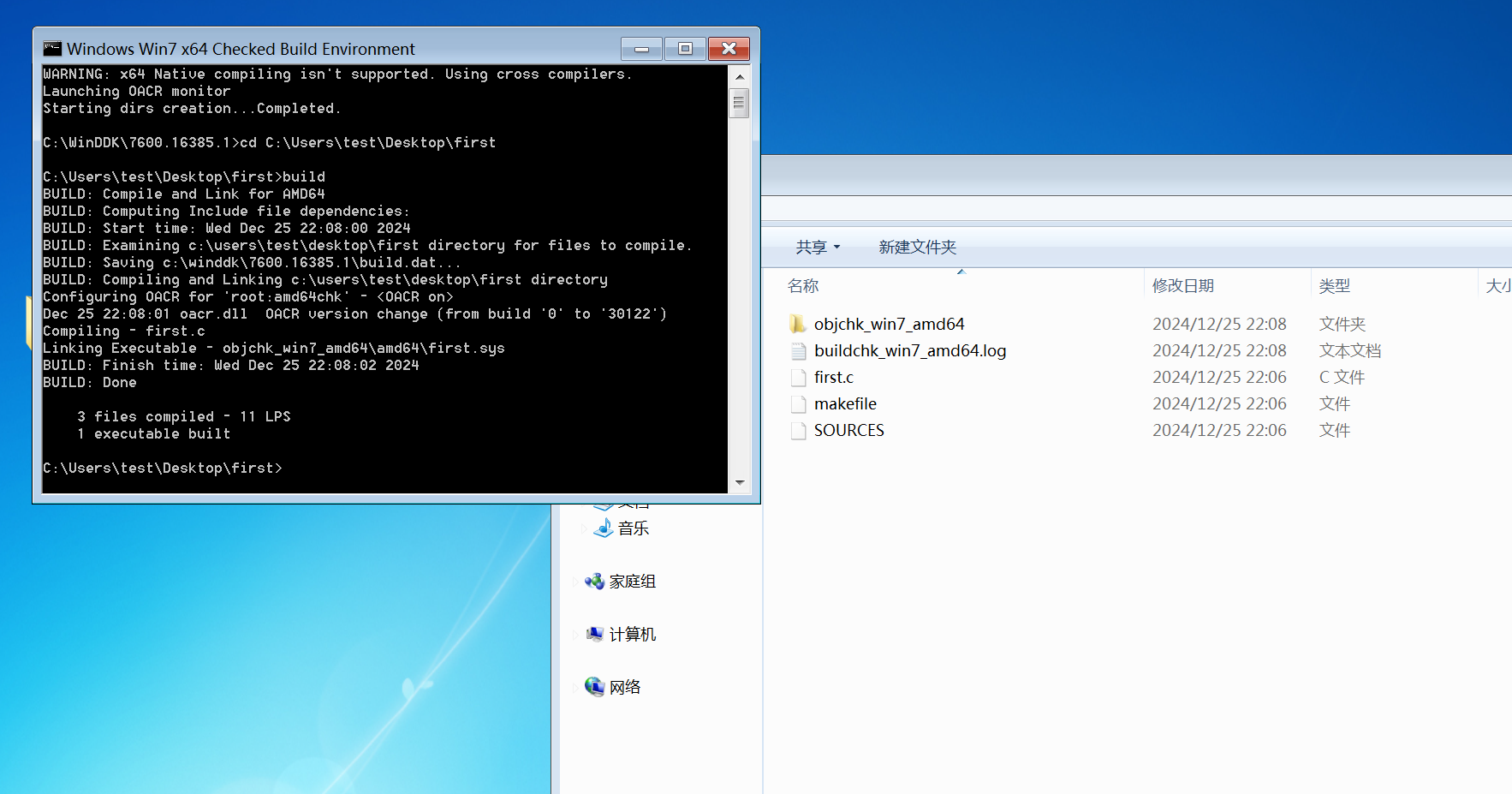Close the Checked Build Environment console window
This screenshot has width=1512, height=794.
pyautogui.click(x=729, y=49)
